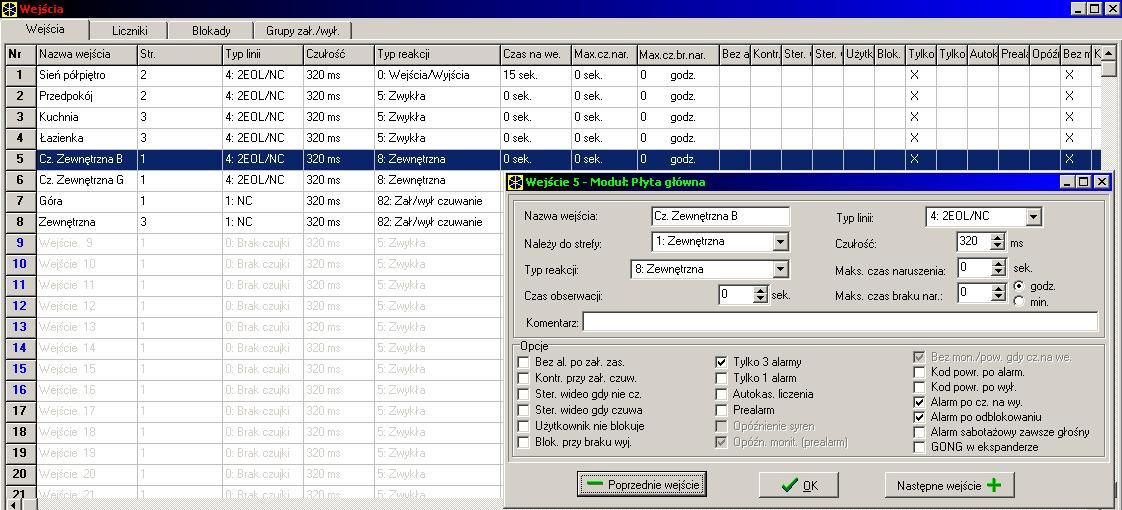
Task: Confirm with the OK button
Action: [799, 485]
